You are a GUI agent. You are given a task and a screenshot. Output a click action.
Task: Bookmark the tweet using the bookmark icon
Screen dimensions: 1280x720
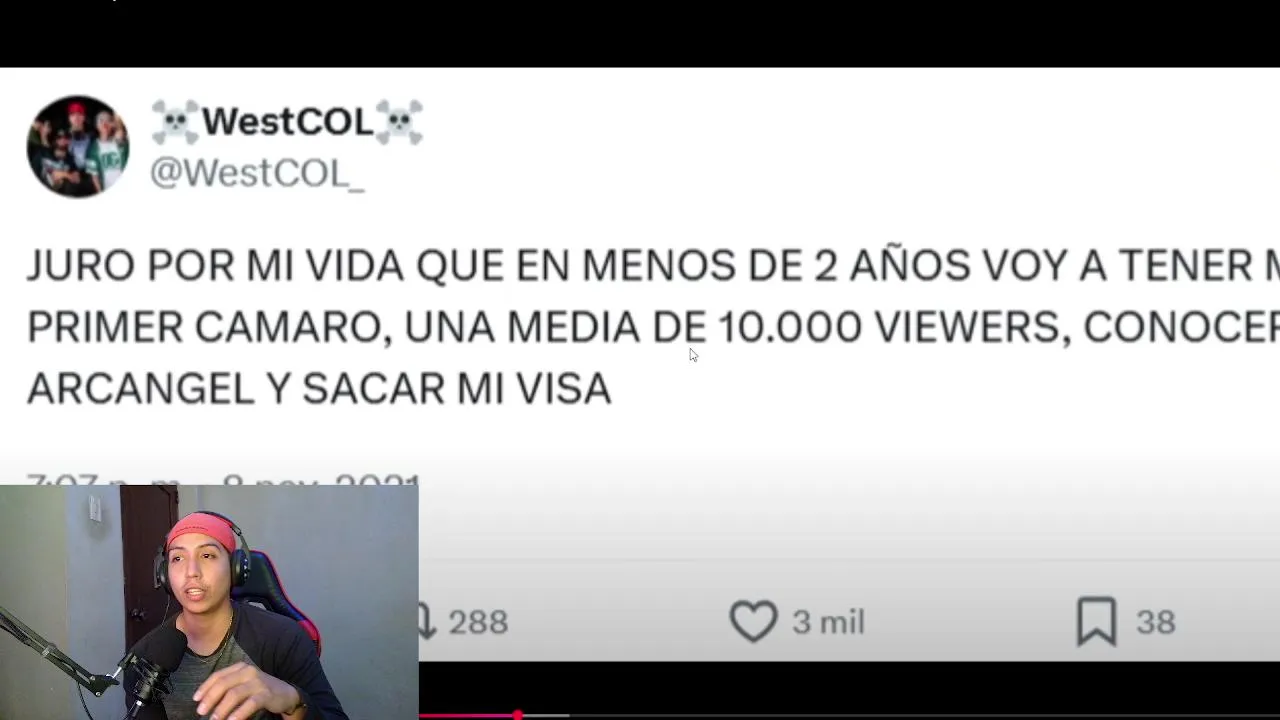point(1096,621)
